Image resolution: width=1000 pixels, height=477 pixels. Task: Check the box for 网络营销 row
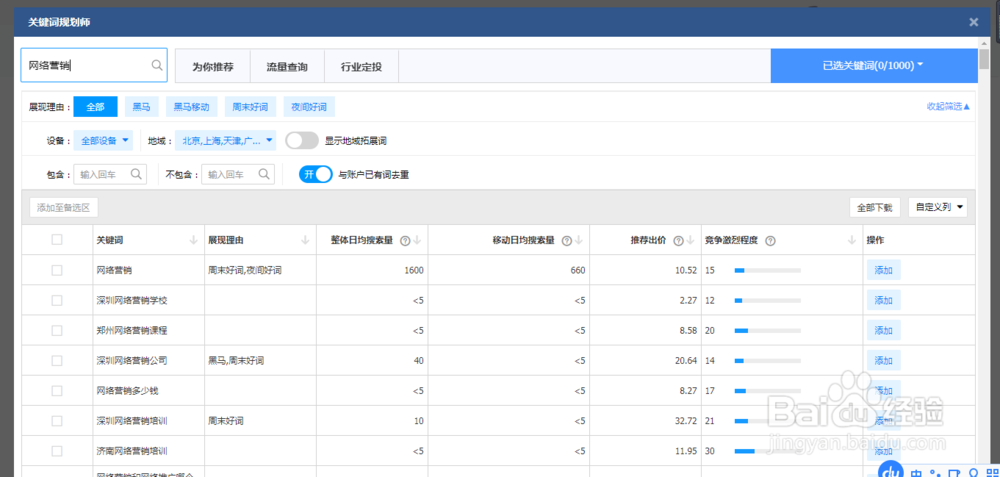tap(57, 270)
